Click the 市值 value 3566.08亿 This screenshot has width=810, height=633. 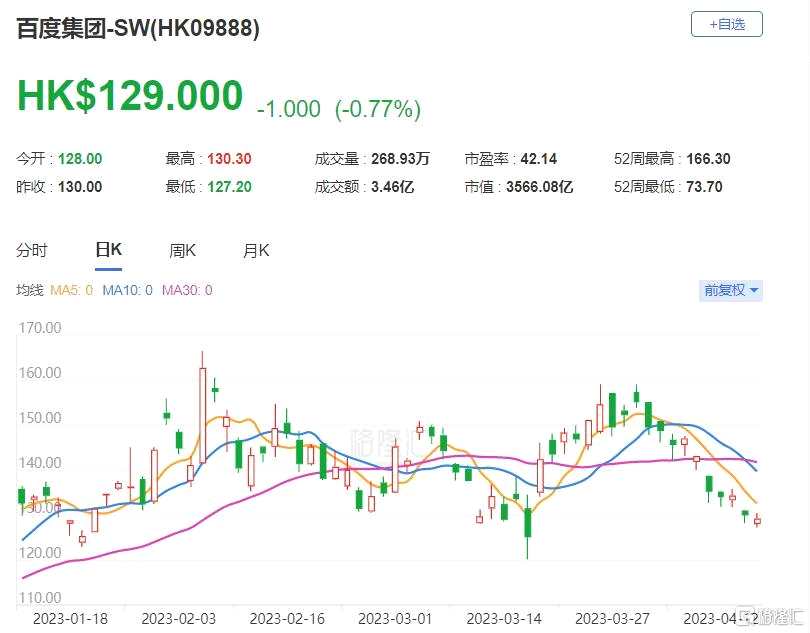click(x=539, y=187)
